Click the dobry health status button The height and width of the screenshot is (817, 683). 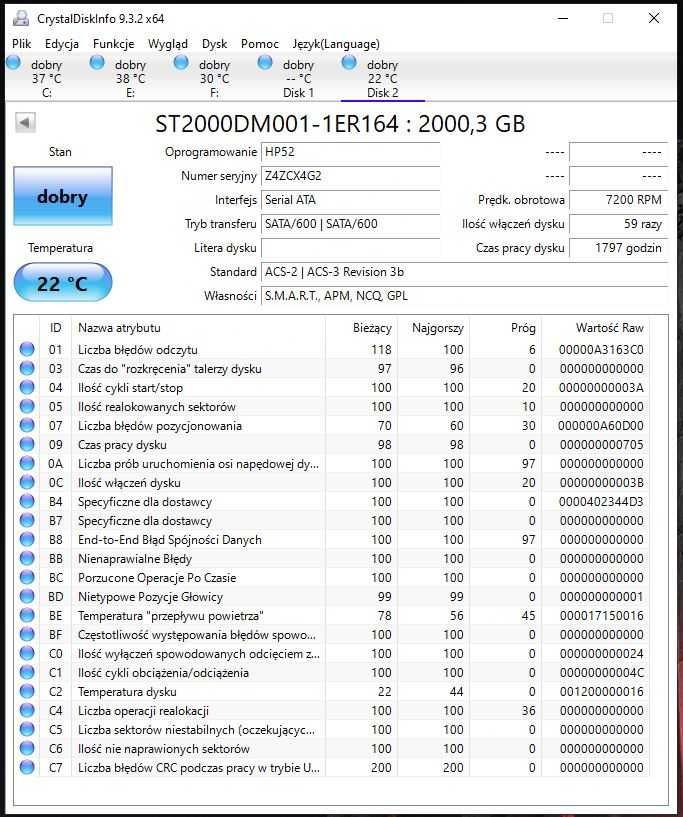coord(63,196)
